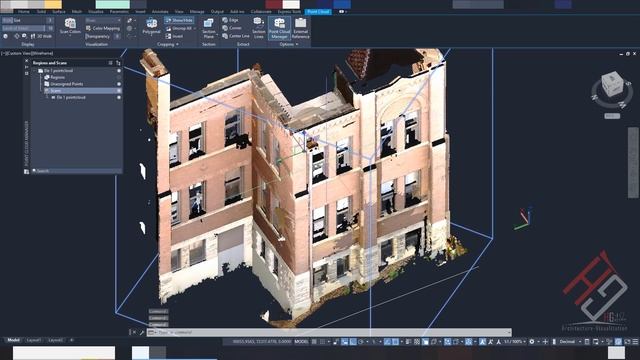This screenshot has height=360, width=640.
Task: Toggle visibility of child scan pointcloud
Action: tap(119, 98)
